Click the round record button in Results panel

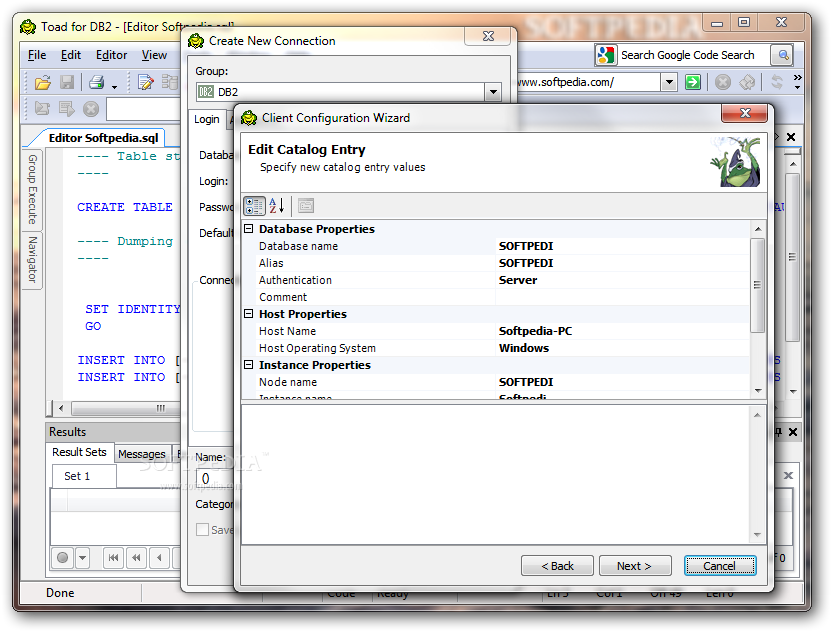(63, 558)
